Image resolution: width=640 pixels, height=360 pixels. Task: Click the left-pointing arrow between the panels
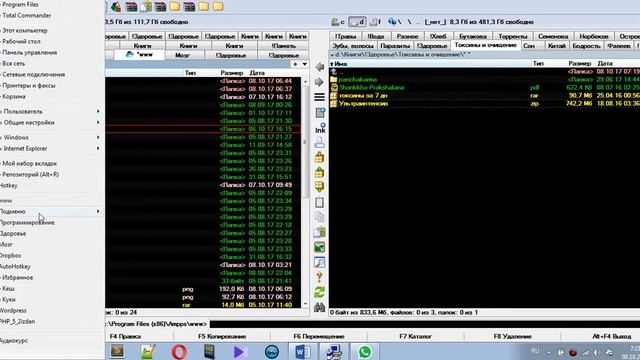(x=320, y=67)
